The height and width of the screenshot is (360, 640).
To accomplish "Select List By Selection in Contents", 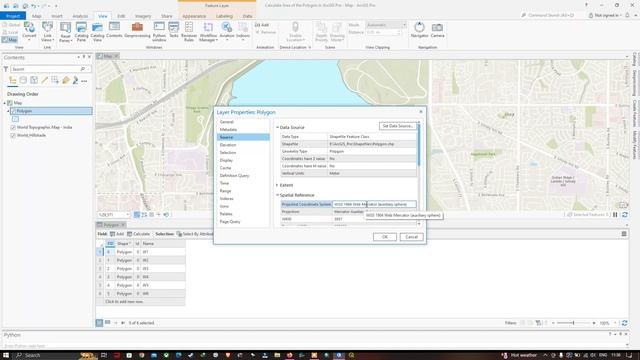I will [x=34, y=80].
